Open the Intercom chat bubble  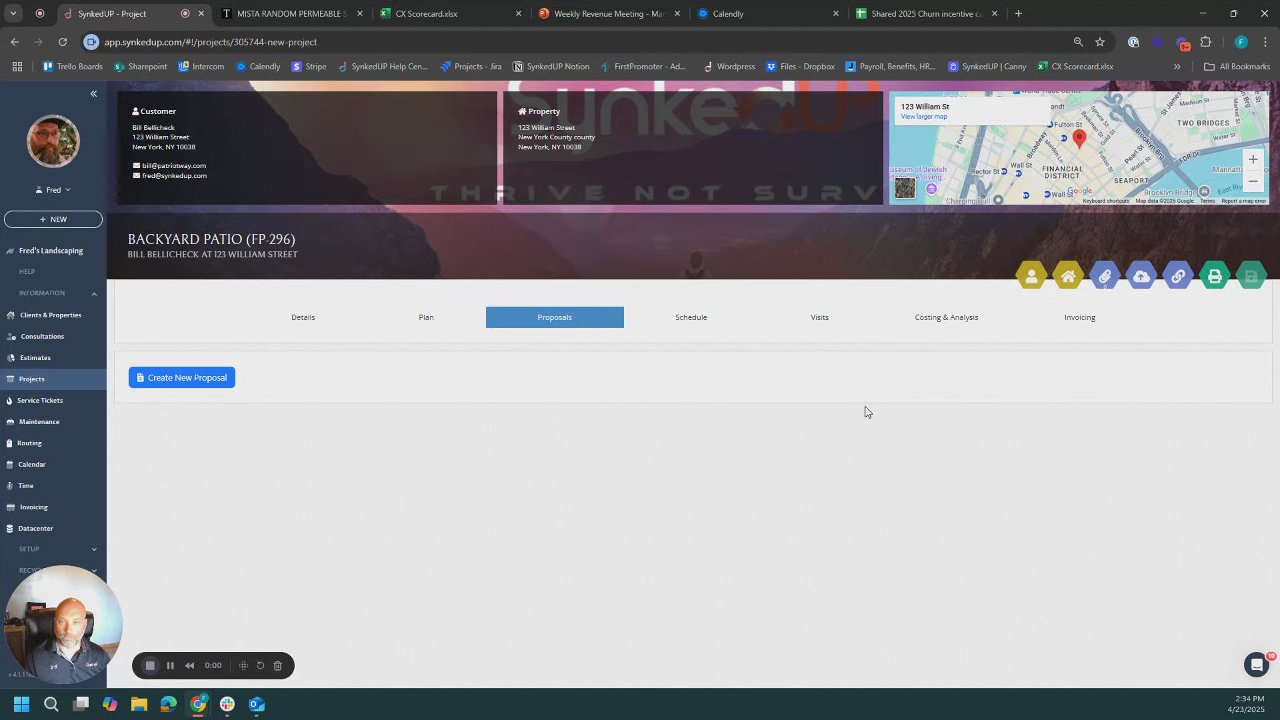click(1257, 664)
